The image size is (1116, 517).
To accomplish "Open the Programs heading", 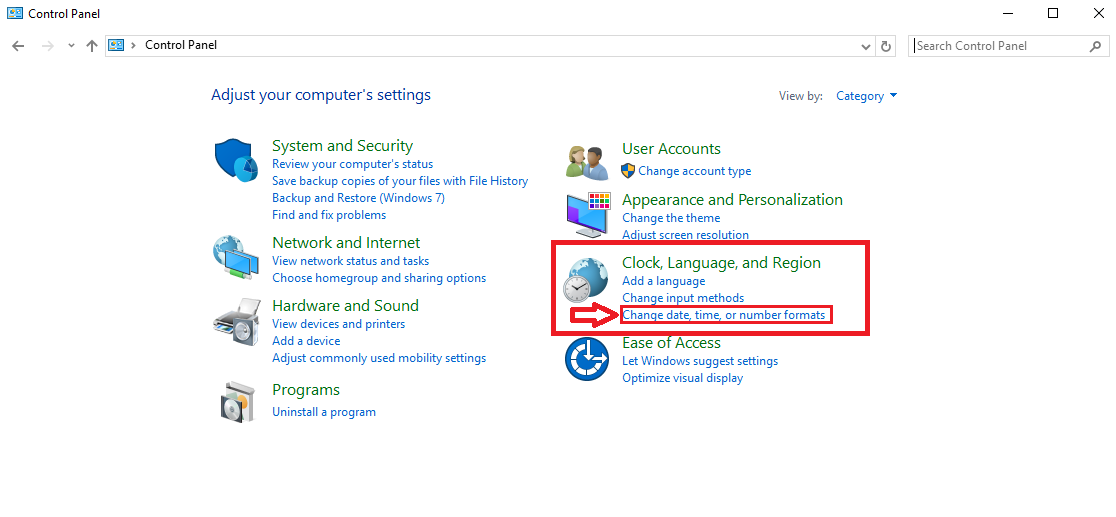I will [306, 390].
